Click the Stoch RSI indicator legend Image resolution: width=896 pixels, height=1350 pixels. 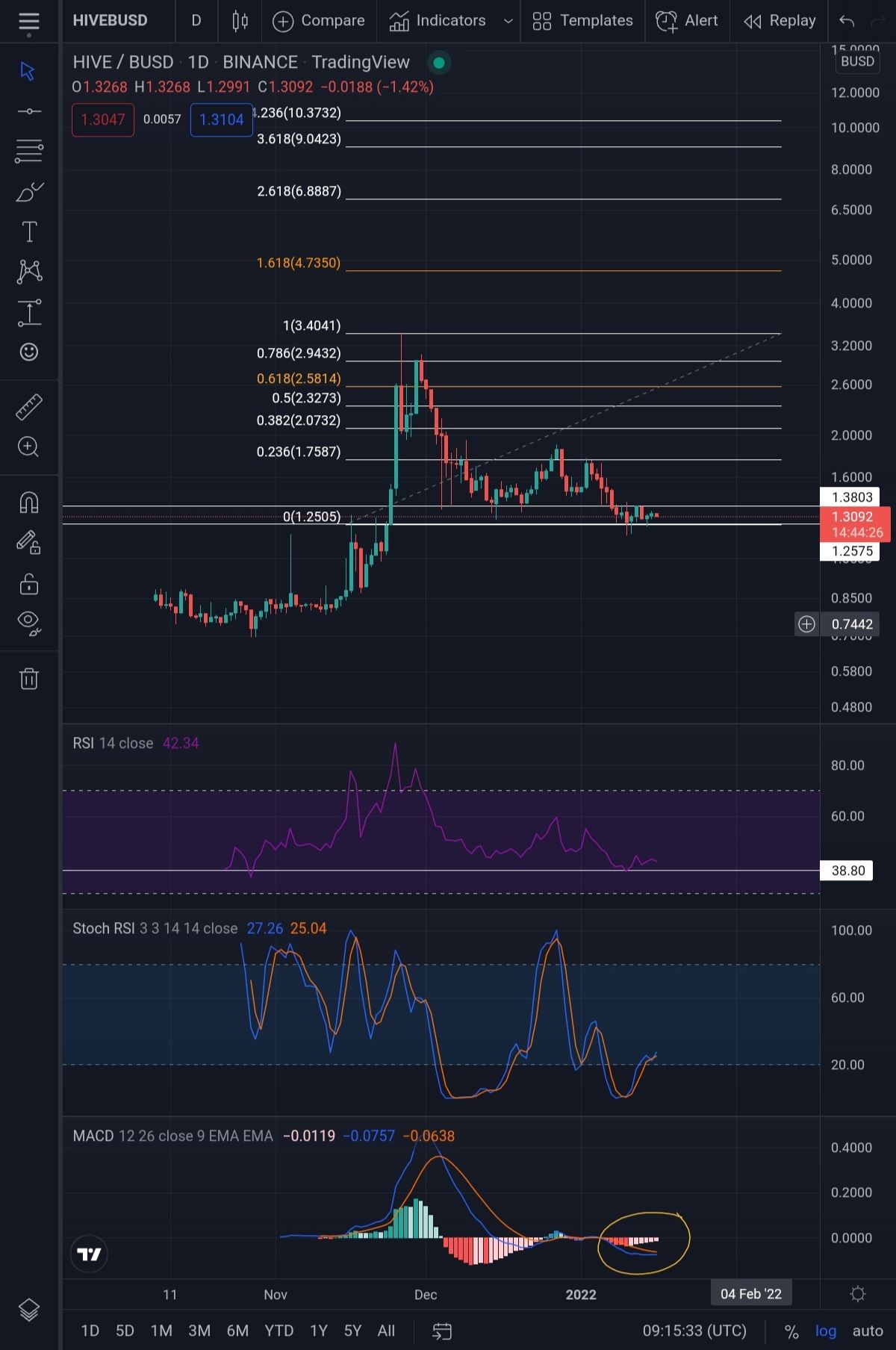click(155, 928)
